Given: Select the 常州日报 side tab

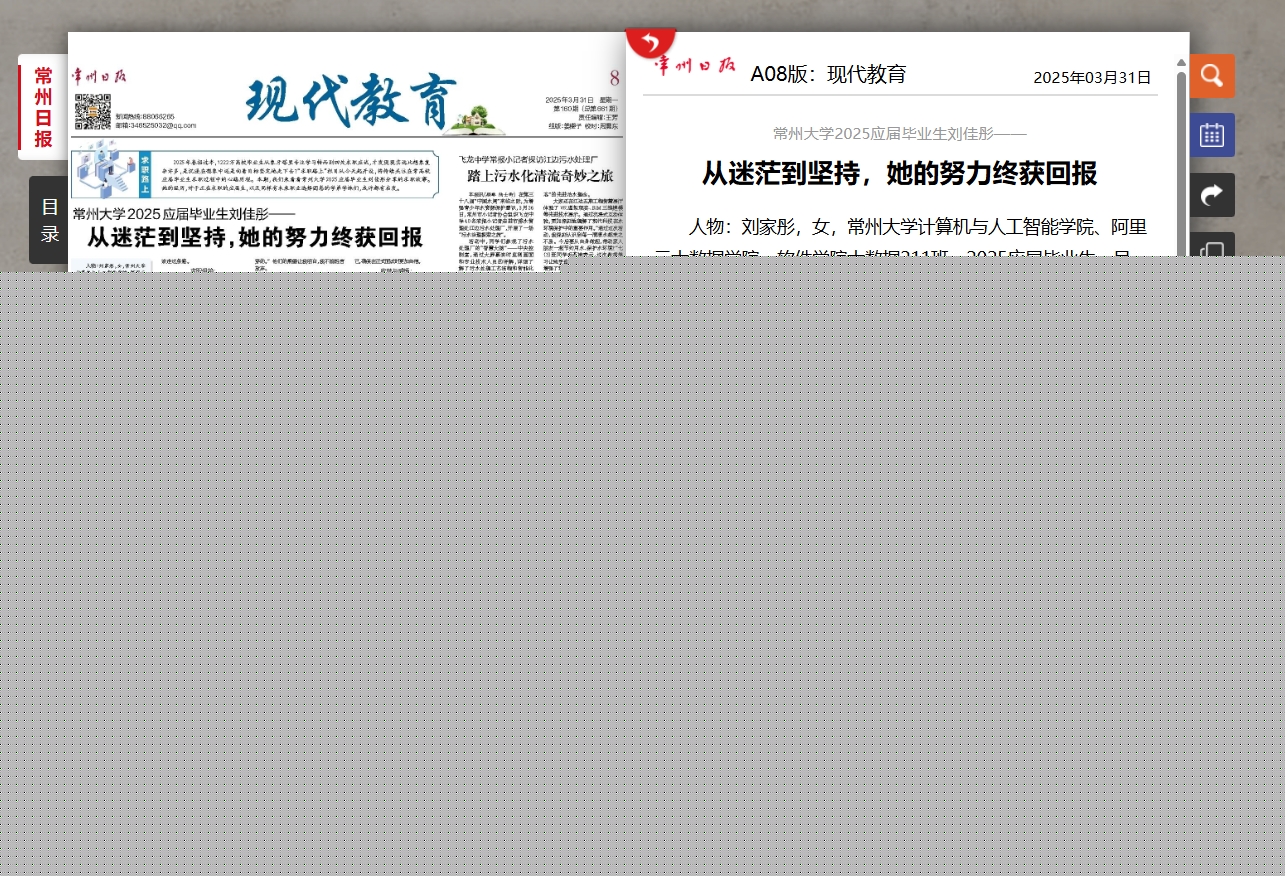Looking at the screenshot, I should tap(43, 108).
